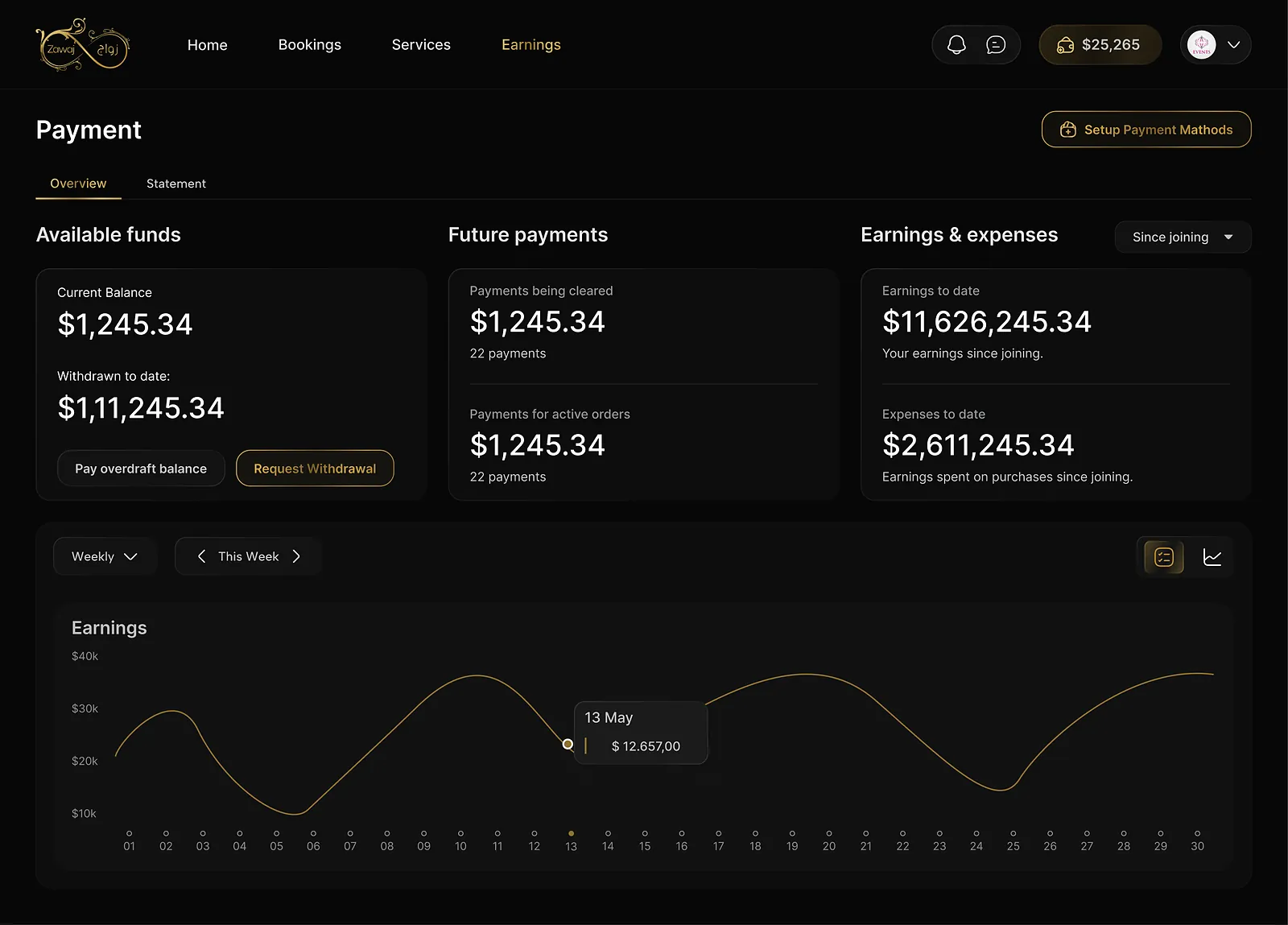The height and width of the screenshot is (925, 1288).
Task: Click the Payments for active orders label
Action: coord(550,414)
